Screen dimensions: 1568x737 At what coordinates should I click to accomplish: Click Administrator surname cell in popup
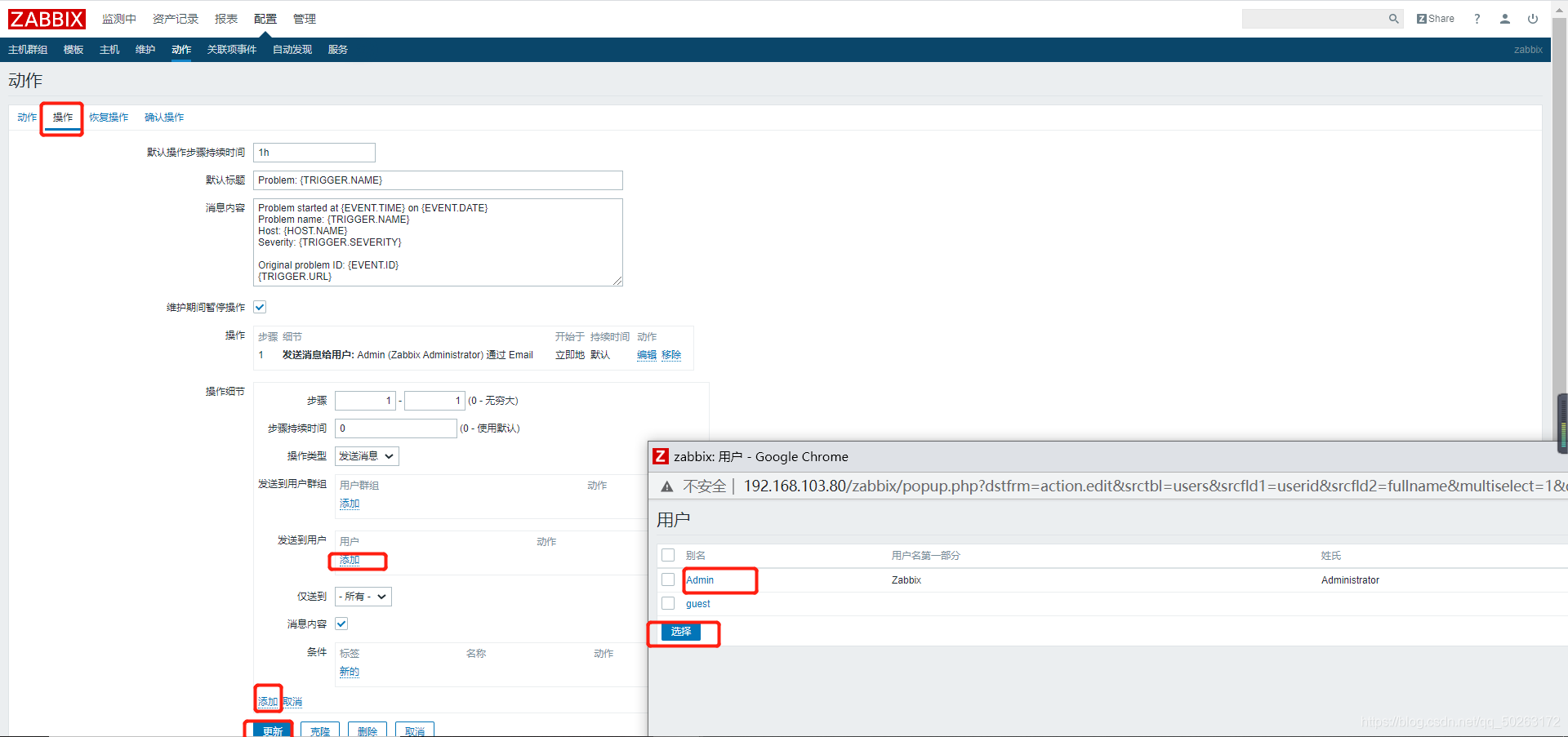coord(1350,580)
